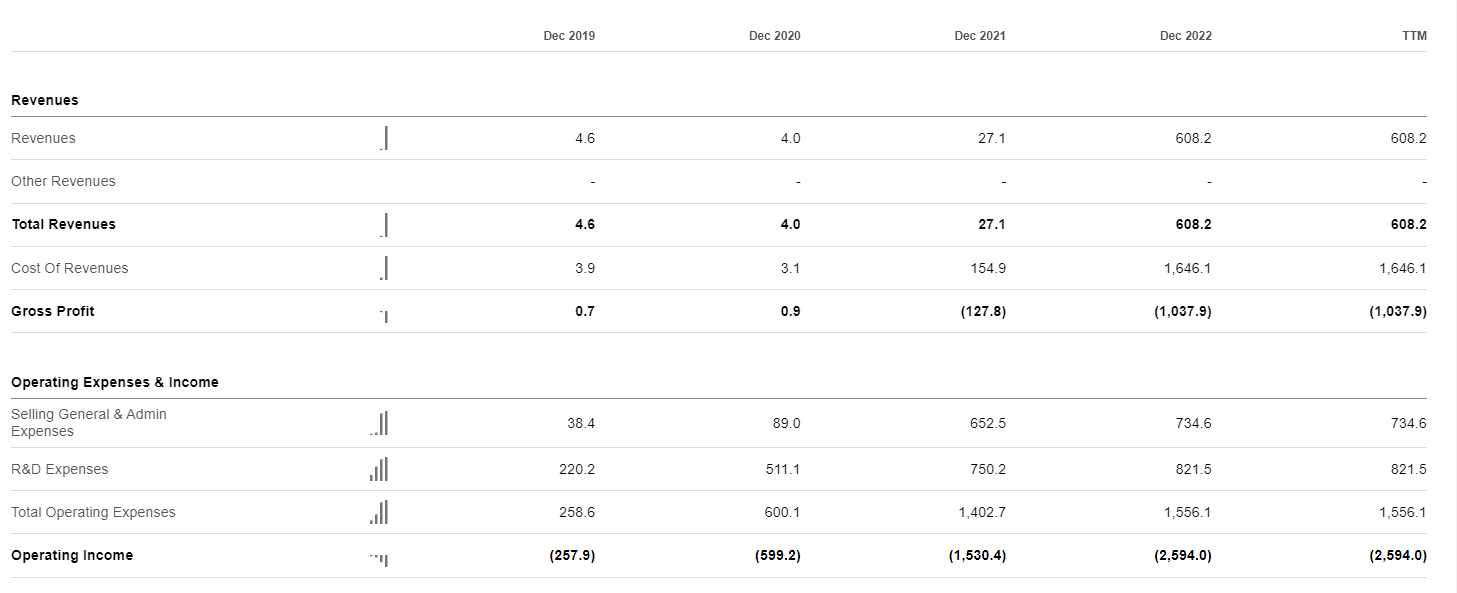Select the Dec 2020 column header

pos(774,36)
